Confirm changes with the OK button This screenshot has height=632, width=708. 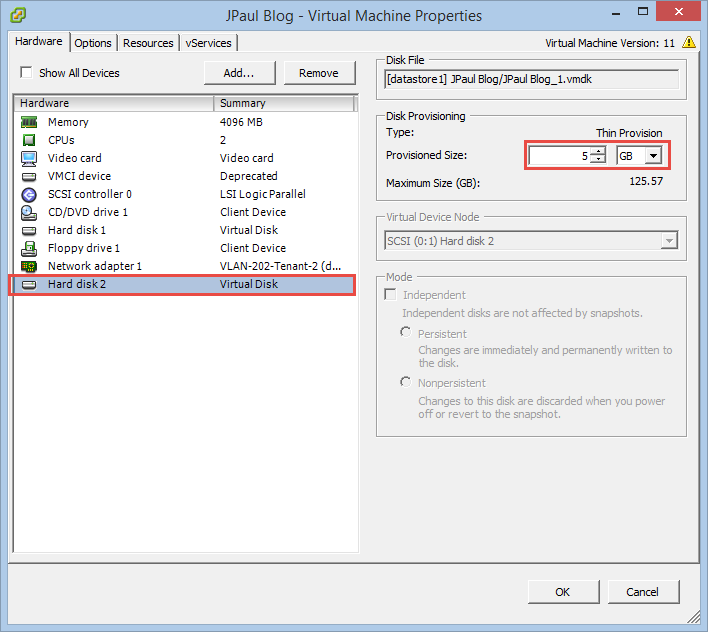(563, 591)
